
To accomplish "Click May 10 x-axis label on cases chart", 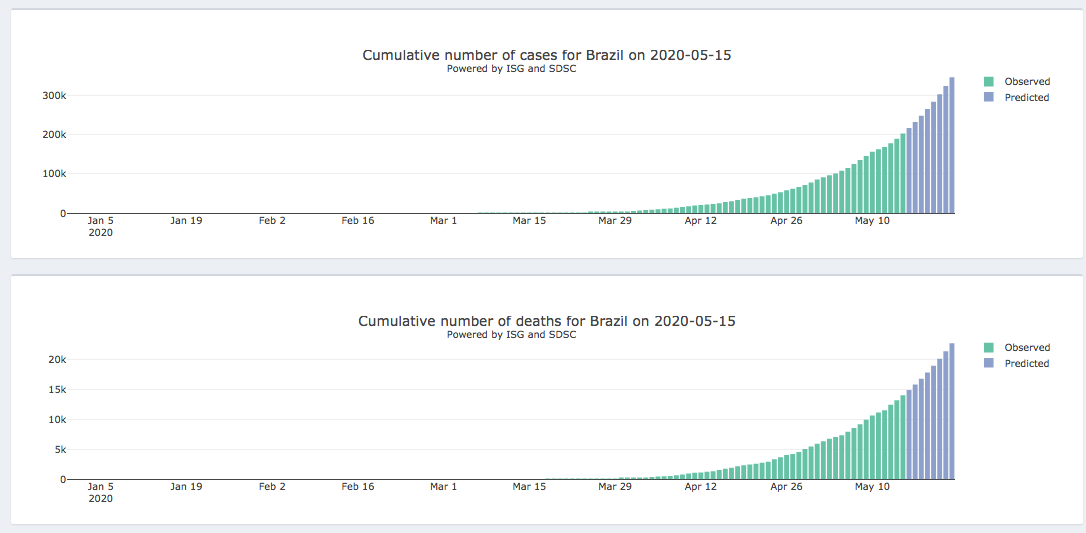I will point(872,220).
